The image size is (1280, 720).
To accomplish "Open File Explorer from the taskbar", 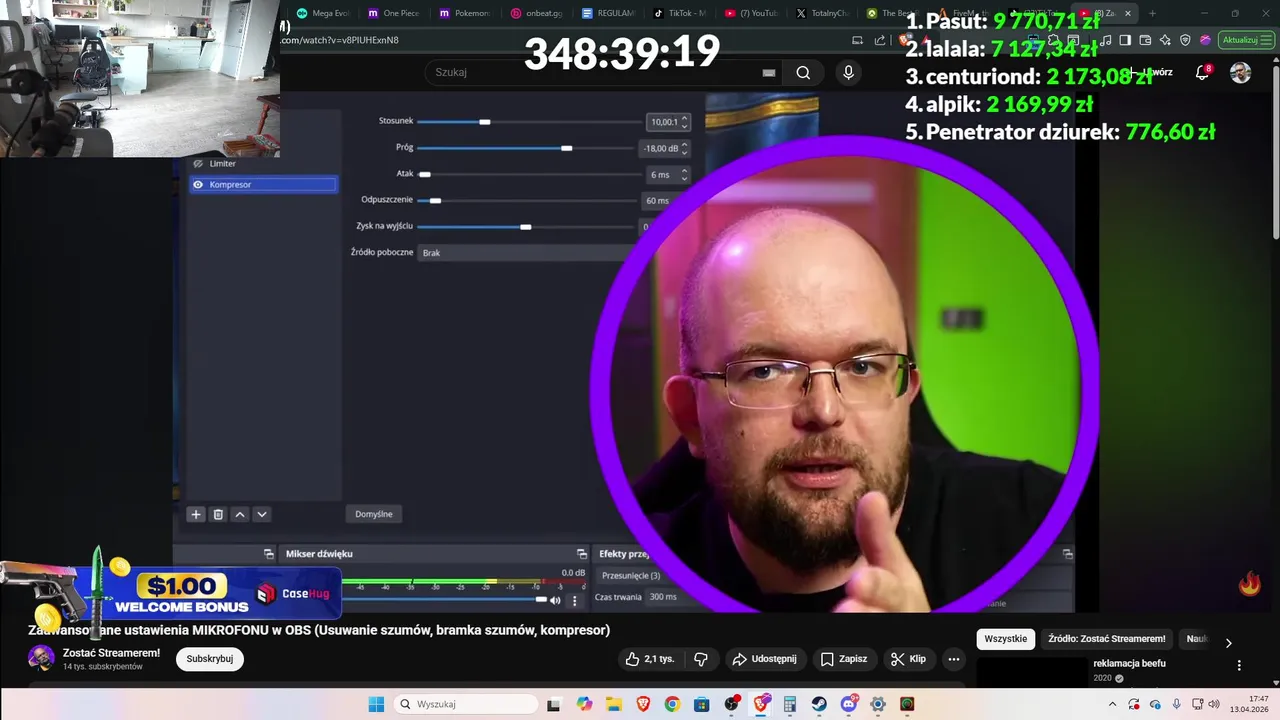I will tap(613, 704).
